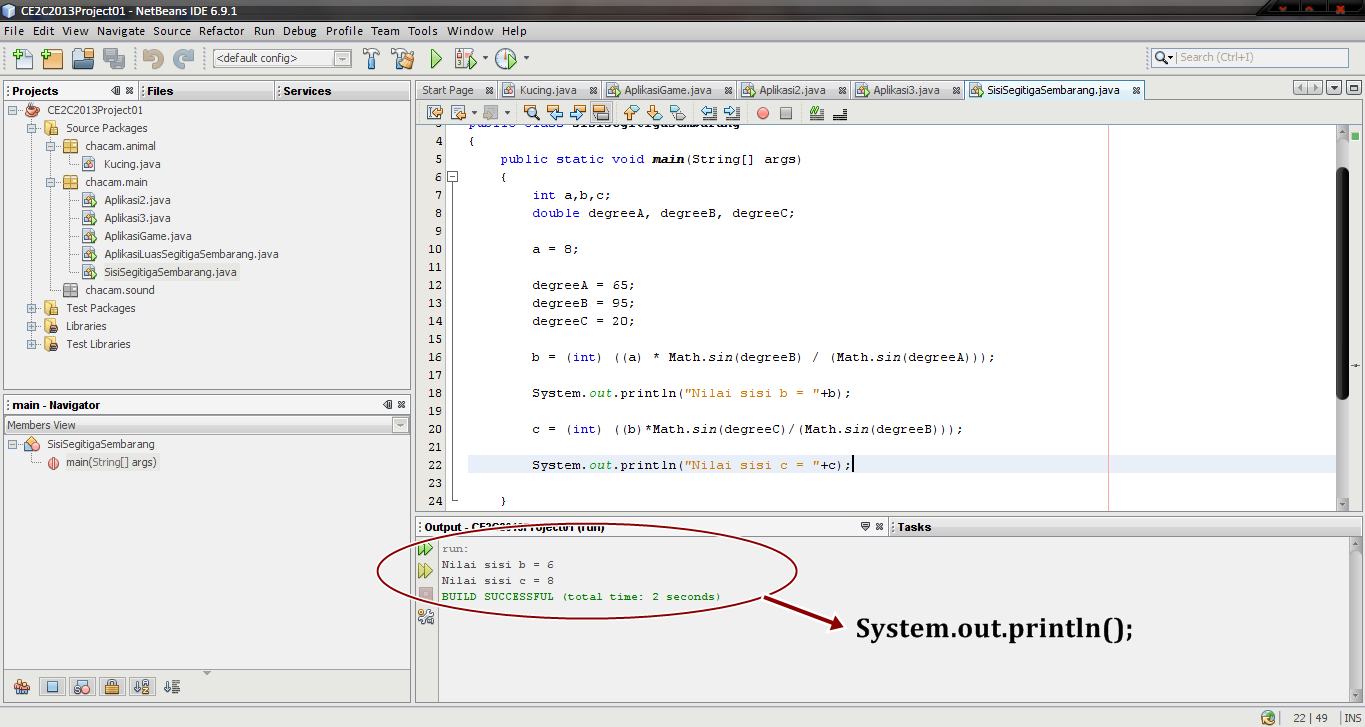Screen dimensions: 1365x727
Task: Click the Find Selection magnifier icon
Action: coord(532,113)
